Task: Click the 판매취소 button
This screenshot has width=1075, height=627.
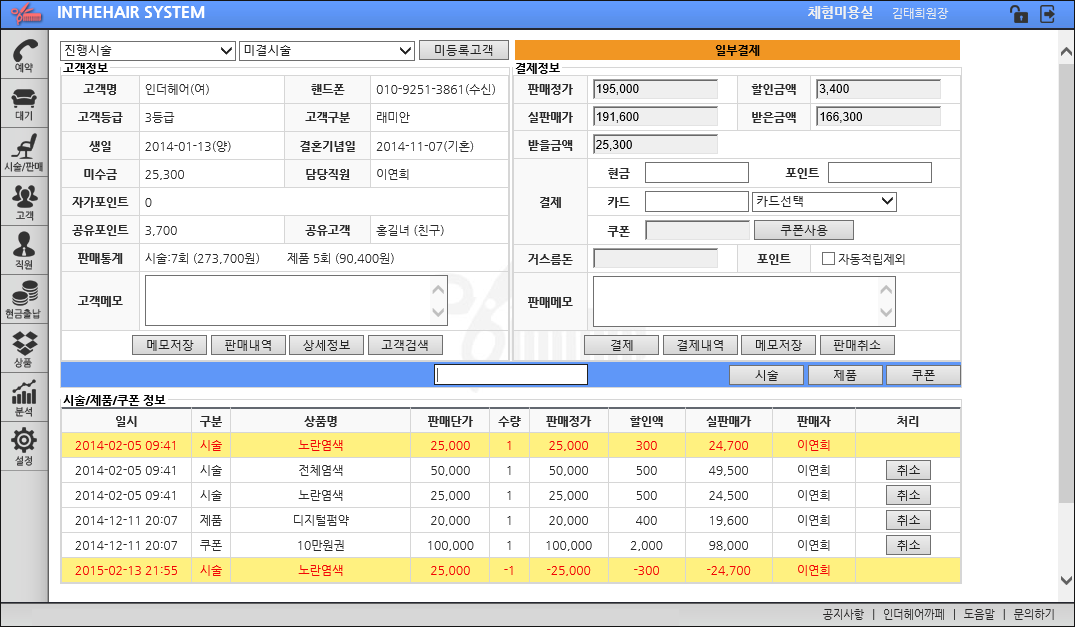Action: click(x=857, y=345)
